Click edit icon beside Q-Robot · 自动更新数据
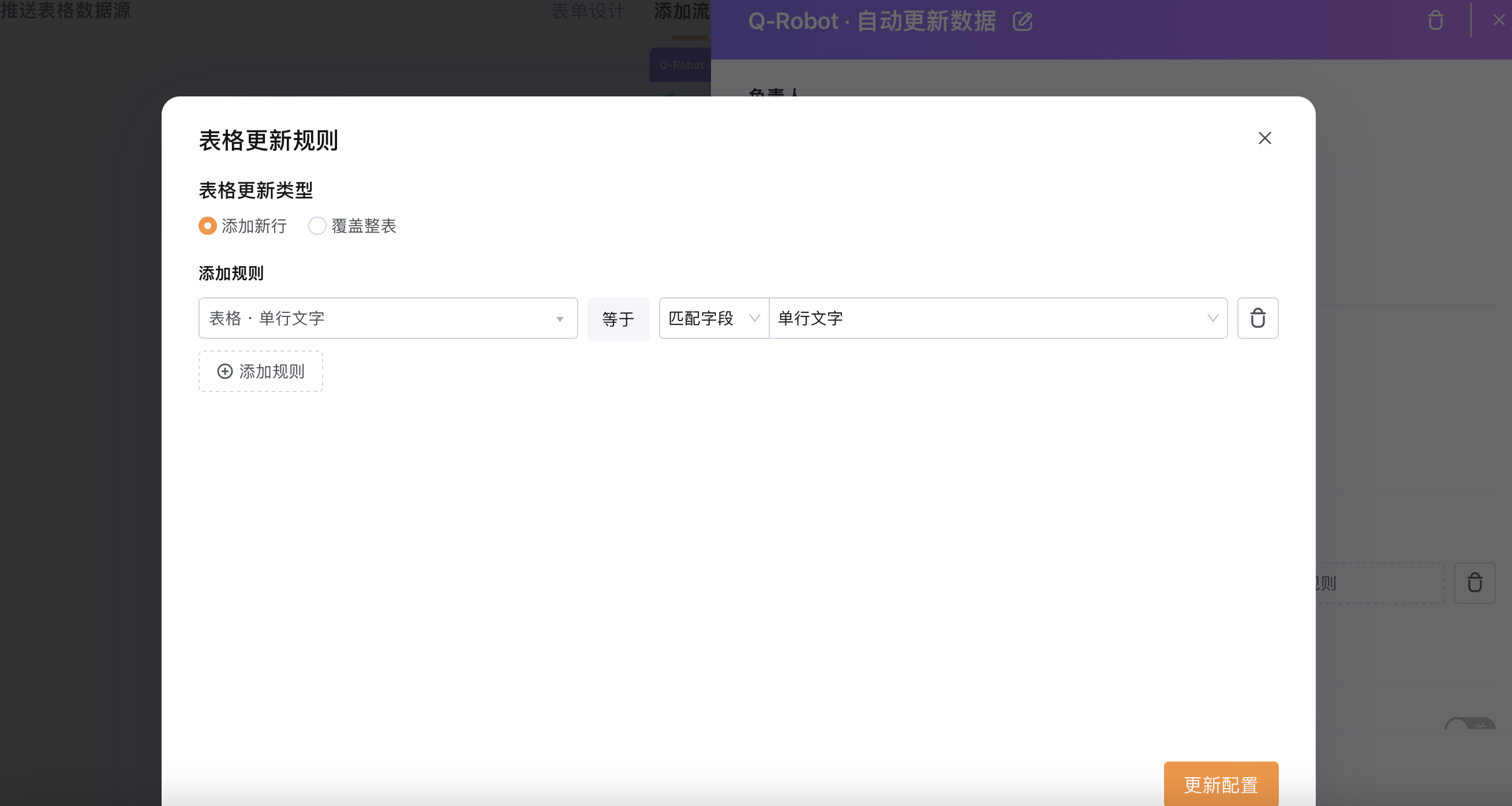 1023,22
